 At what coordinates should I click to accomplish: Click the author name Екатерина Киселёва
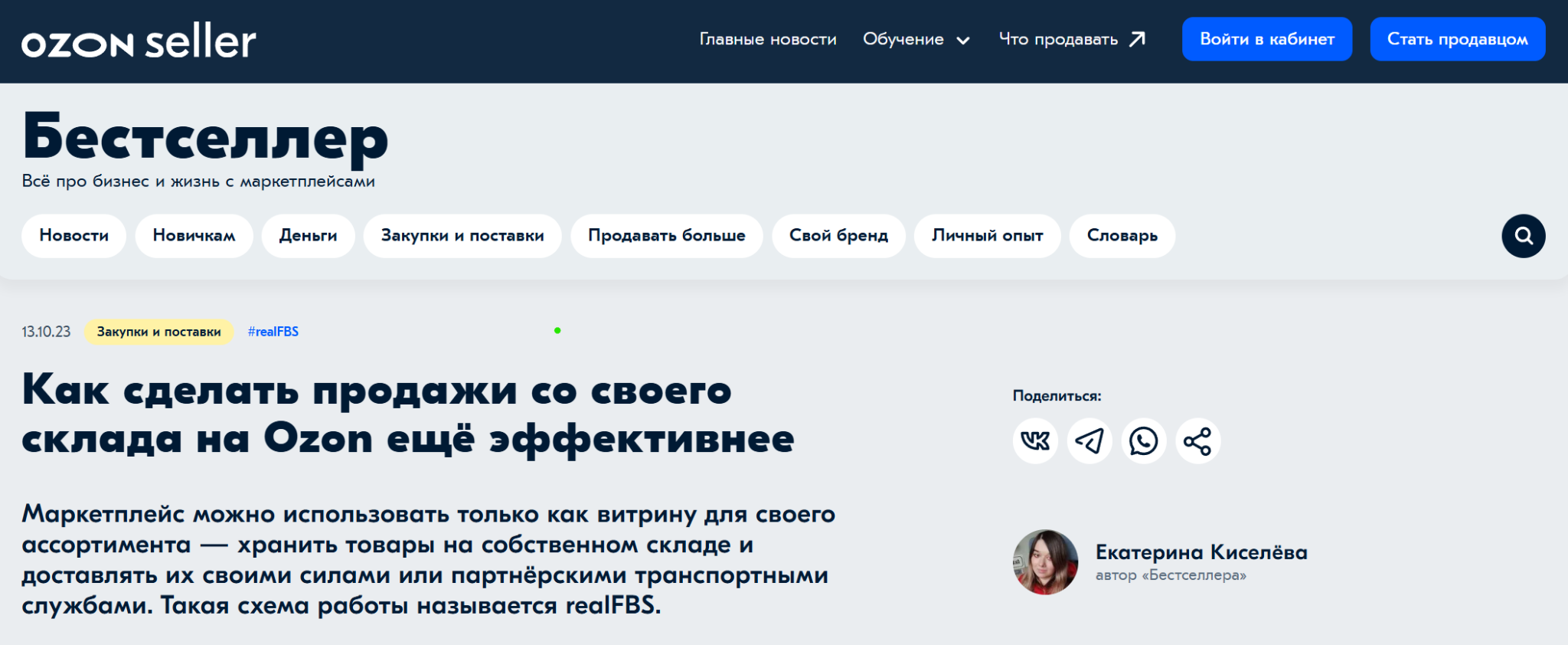(1201, 552)
